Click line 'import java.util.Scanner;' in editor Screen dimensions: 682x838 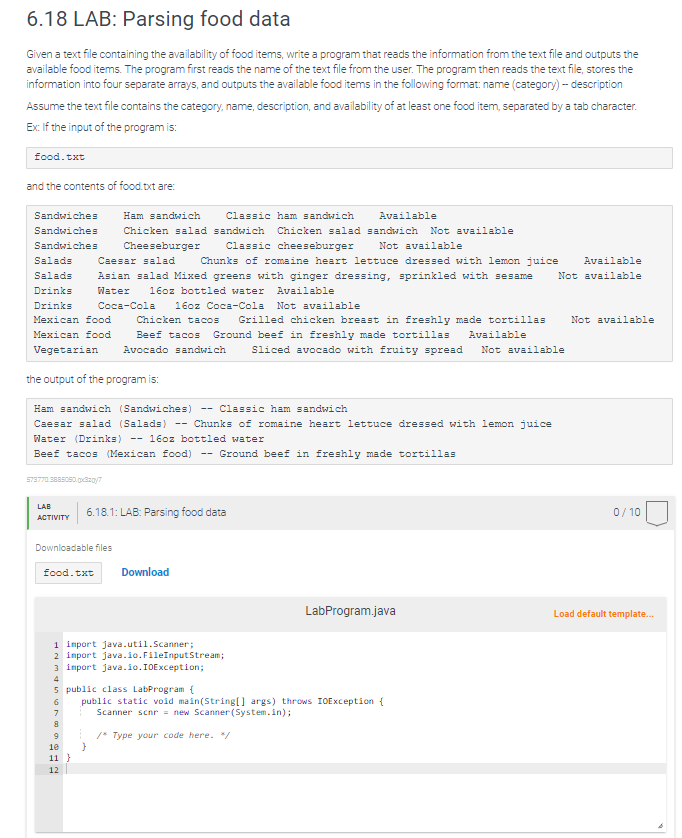click(130, 644)
